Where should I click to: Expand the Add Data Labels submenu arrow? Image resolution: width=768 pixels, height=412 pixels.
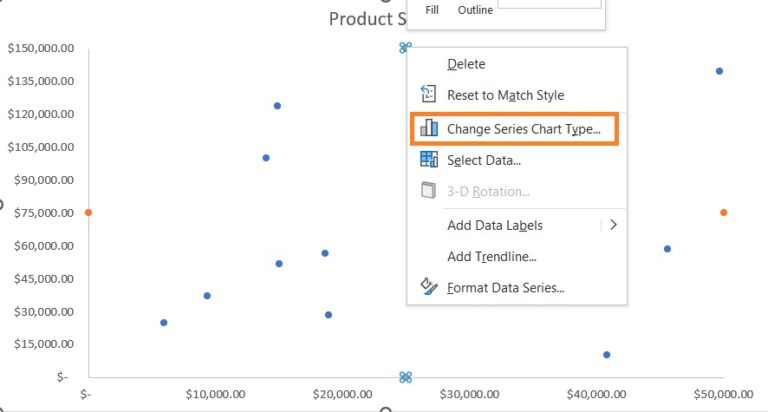pos(613,225)
